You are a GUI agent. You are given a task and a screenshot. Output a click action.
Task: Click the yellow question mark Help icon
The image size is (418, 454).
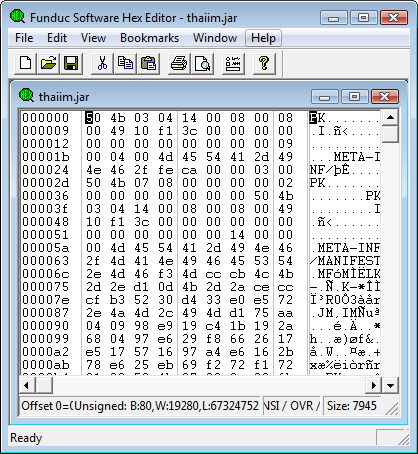click(264, 63)
